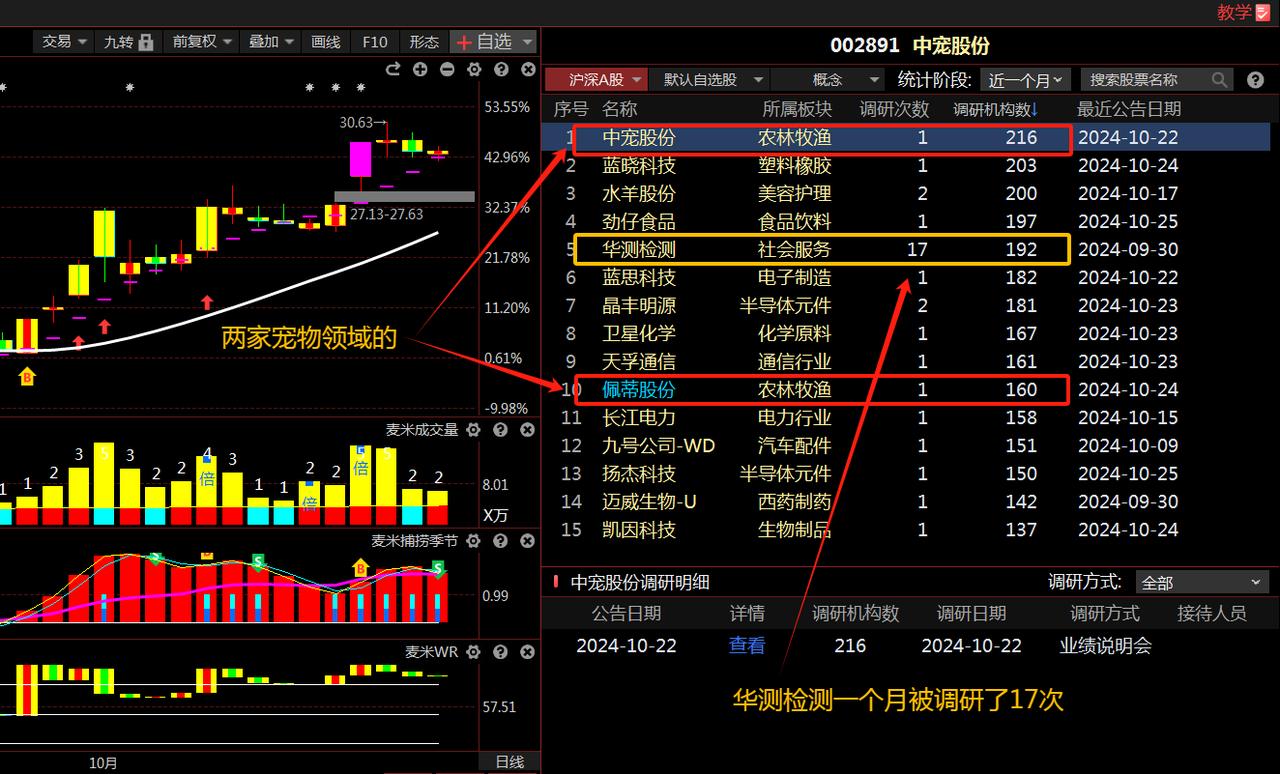
Task: Open 调研方式 全部 dropdown
Action: 1203,582
